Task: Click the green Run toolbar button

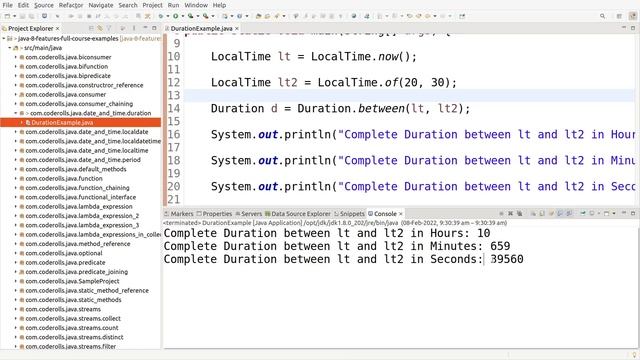Action: point(176,16)
